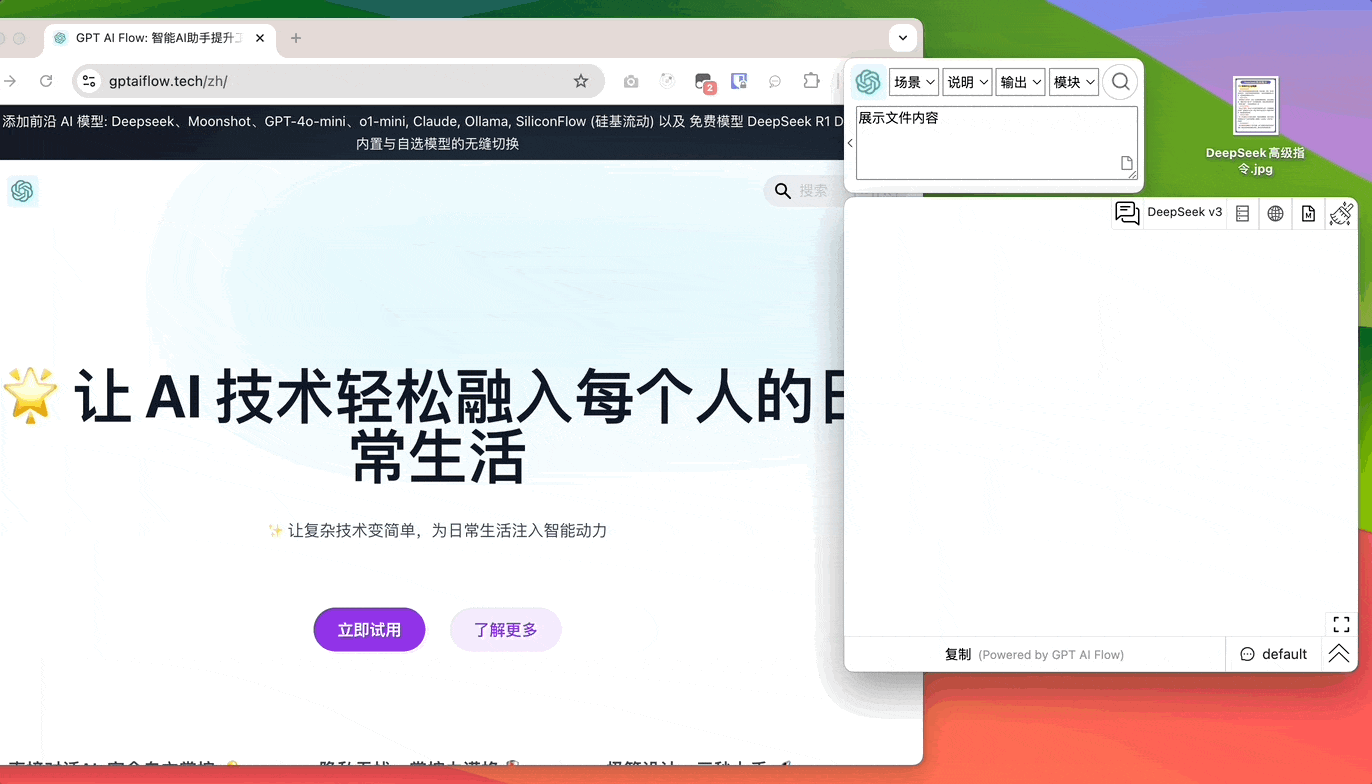Click the broom clear icon
Viewport: 1372px width, 784px height.
pos(1341,213)
